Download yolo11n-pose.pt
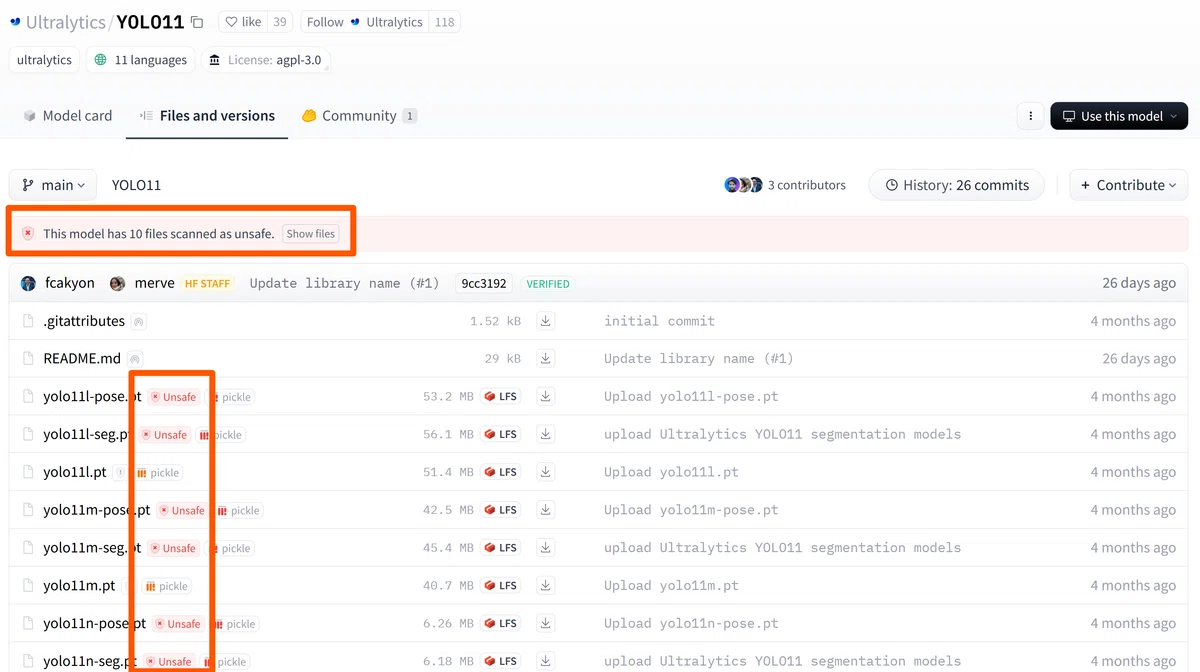 (546, 623)
